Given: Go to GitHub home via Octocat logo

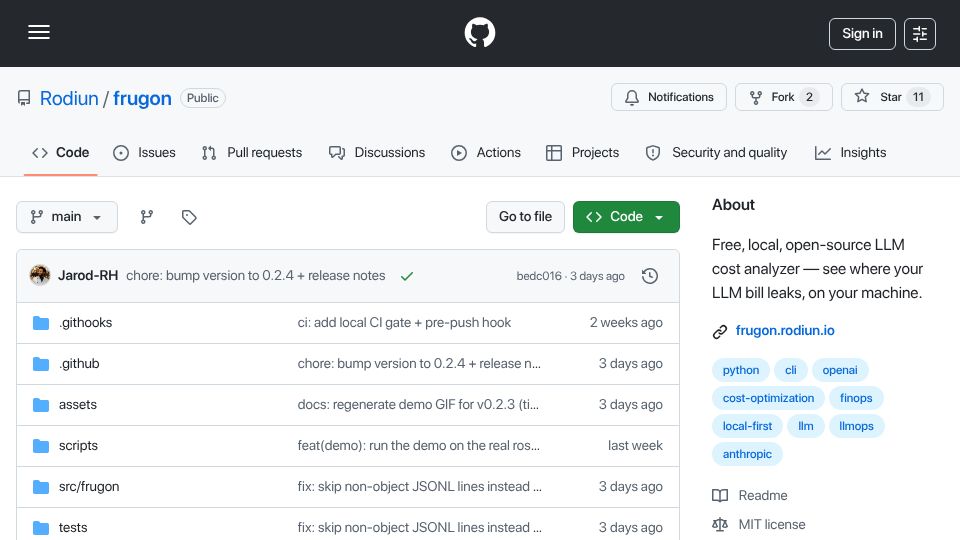Looking at the screenshot, I should (x=479, y=32).
